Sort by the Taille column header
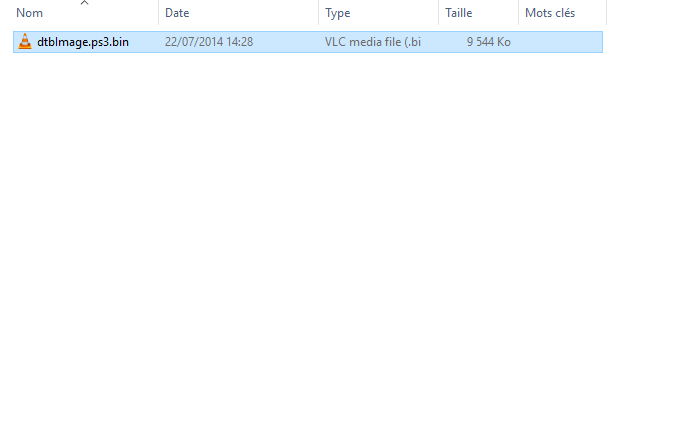The height and width of the screenshot is (432, 684). coord(458,13)
